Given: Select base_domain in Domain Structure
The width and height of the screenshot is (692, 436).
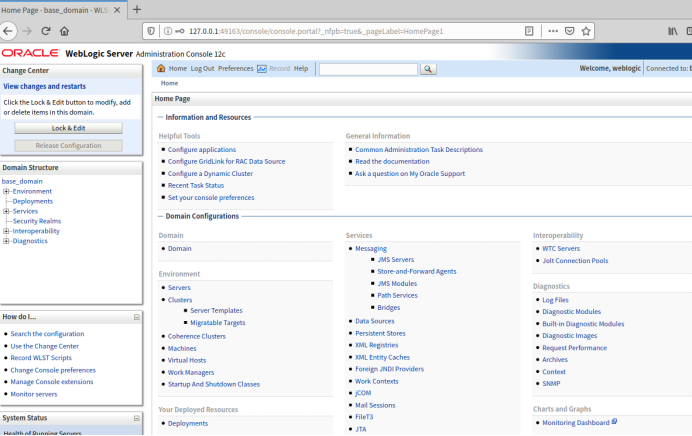Looking at the screenshot, I should (22, 181).
